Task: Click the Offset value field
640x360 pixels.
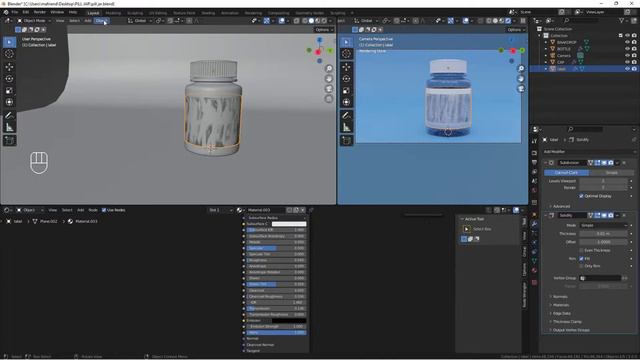Action: tap(603, 242)
